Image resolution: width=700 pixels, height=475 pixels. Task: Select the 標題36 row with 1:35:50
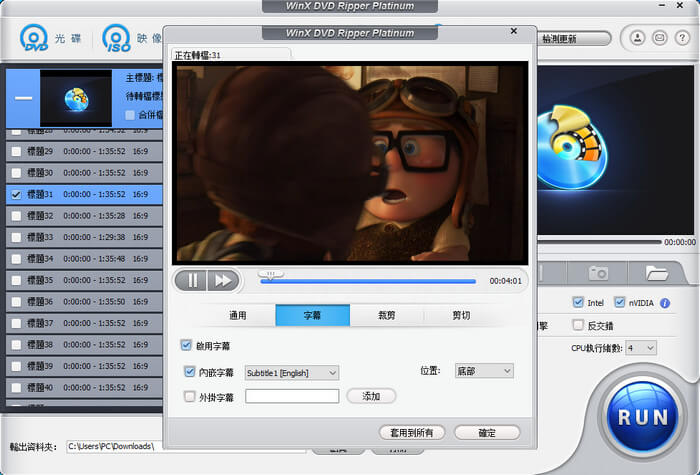coord(84,302)
